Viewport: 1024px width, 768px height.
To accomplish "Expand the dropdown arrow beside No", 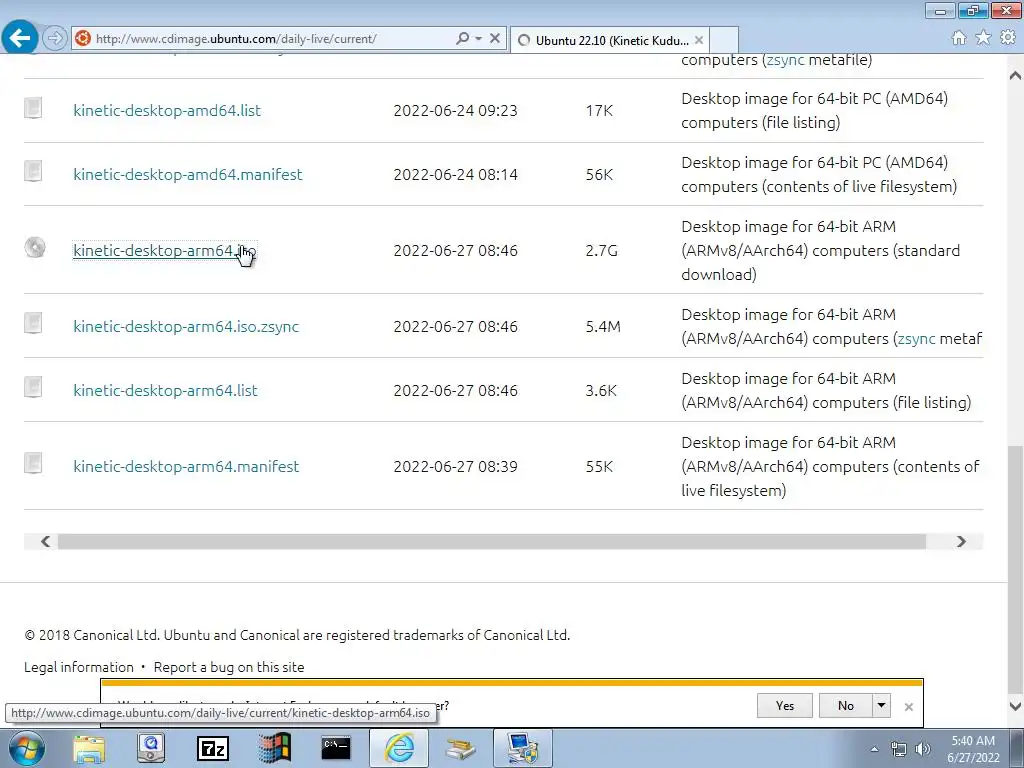I will point(882,705).
